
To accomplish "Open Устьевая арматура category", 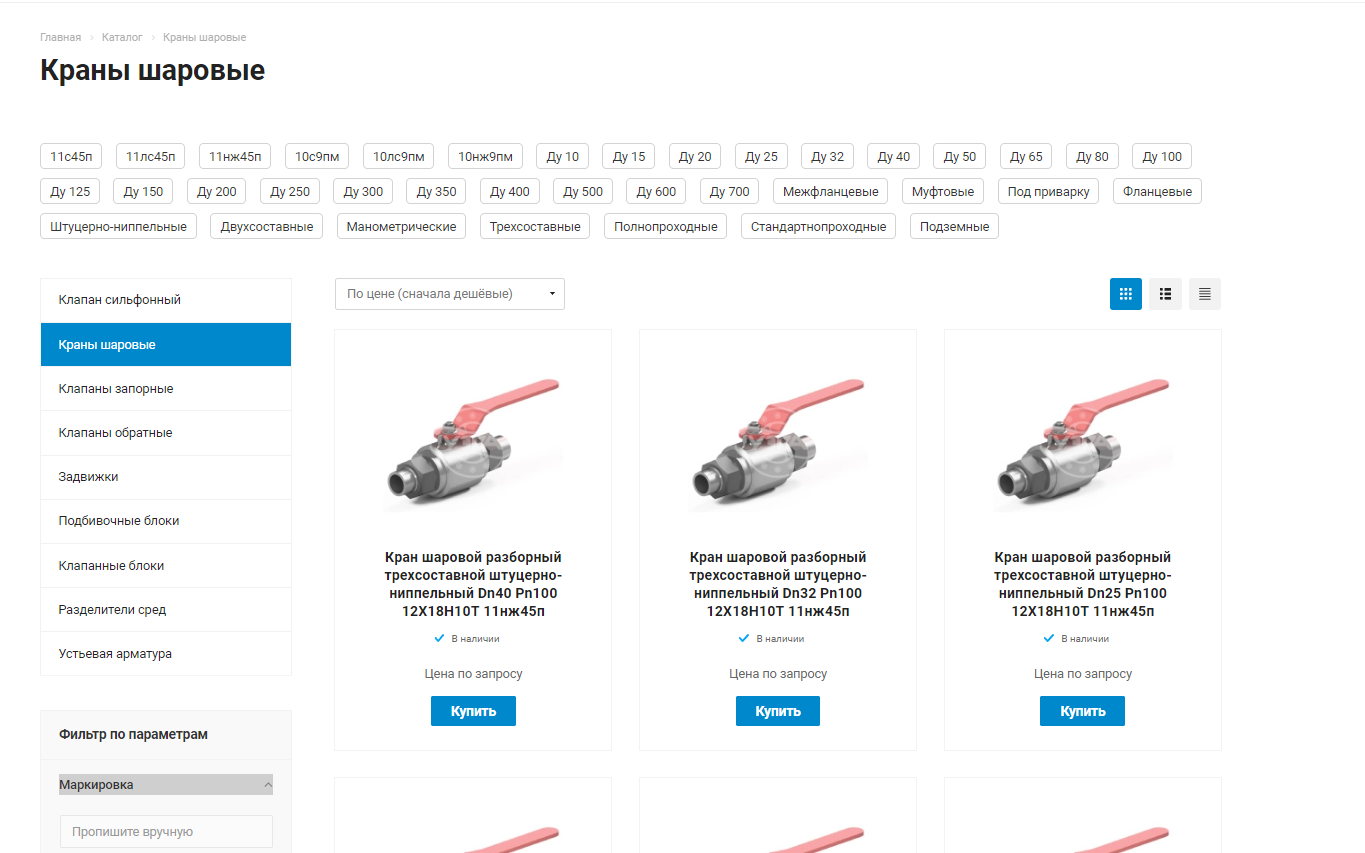I will [166, 654].
